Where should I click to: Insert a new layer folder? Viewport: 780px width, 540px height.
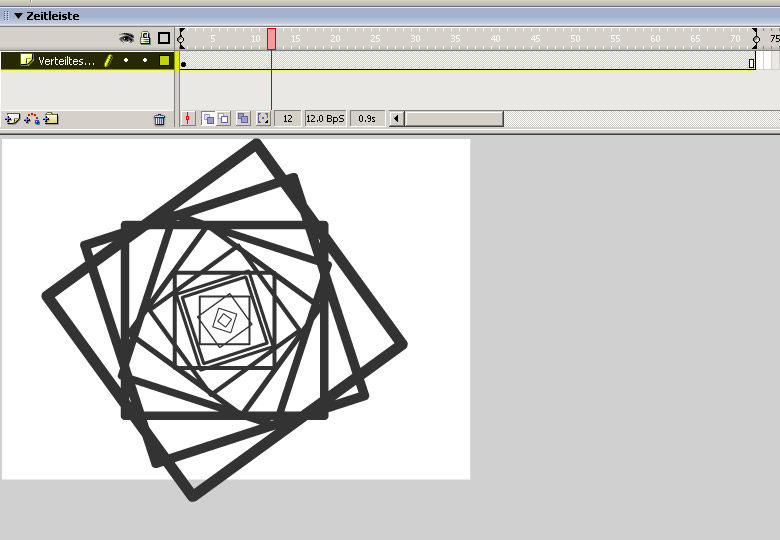[50, 119]
